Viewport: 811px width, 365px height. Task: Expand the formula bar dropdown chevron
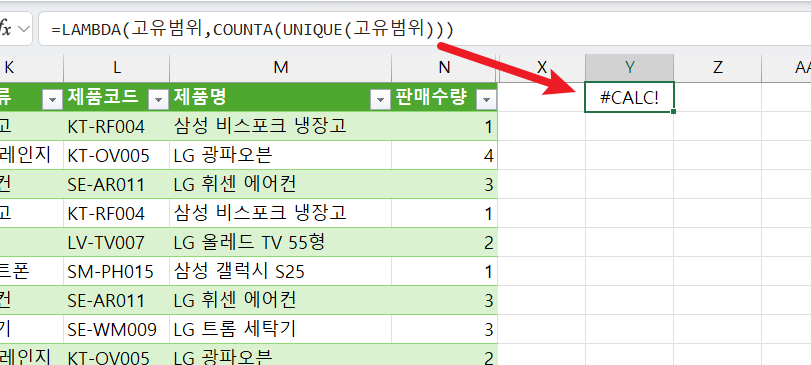(24, 29)
